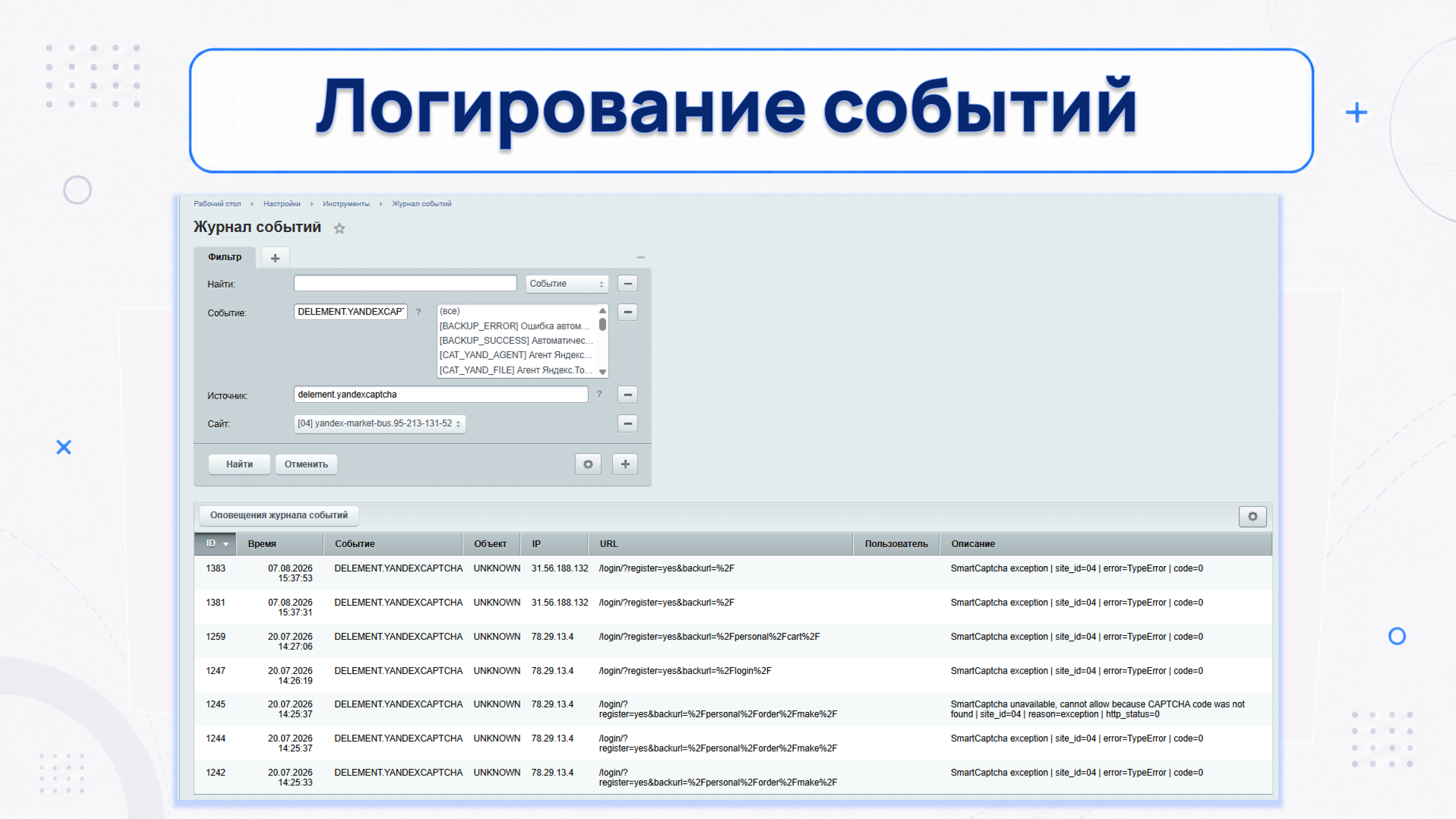Open filter settings gear
This screenshot has height=819, width=1456.
[588, 464]
